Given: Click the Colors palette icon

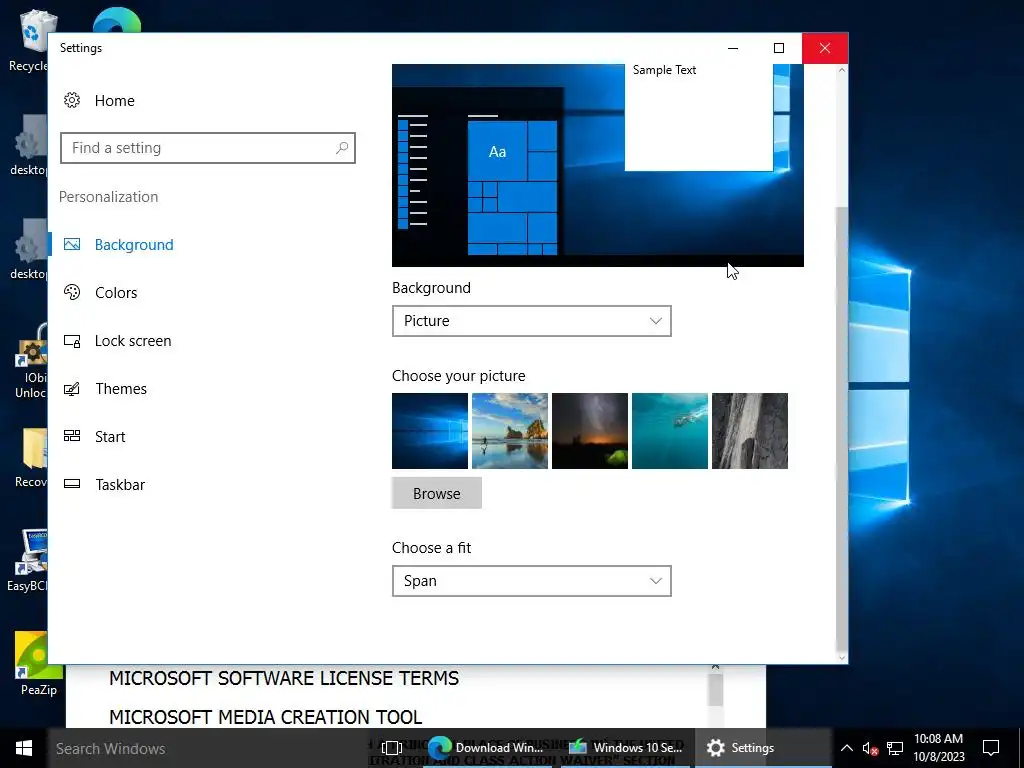Looking at the screenshot, I should [72, 292].
